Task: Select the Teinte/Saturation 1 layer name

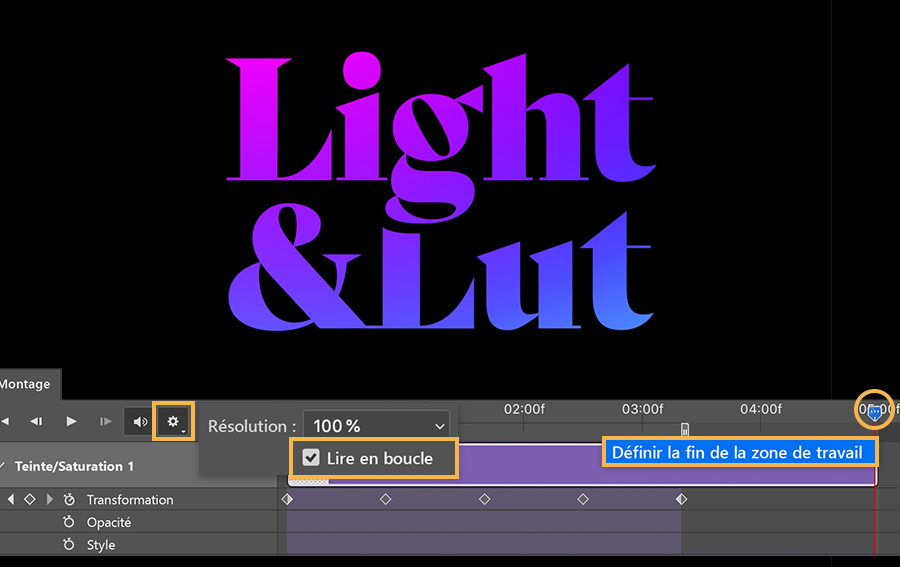Action: 74,466
